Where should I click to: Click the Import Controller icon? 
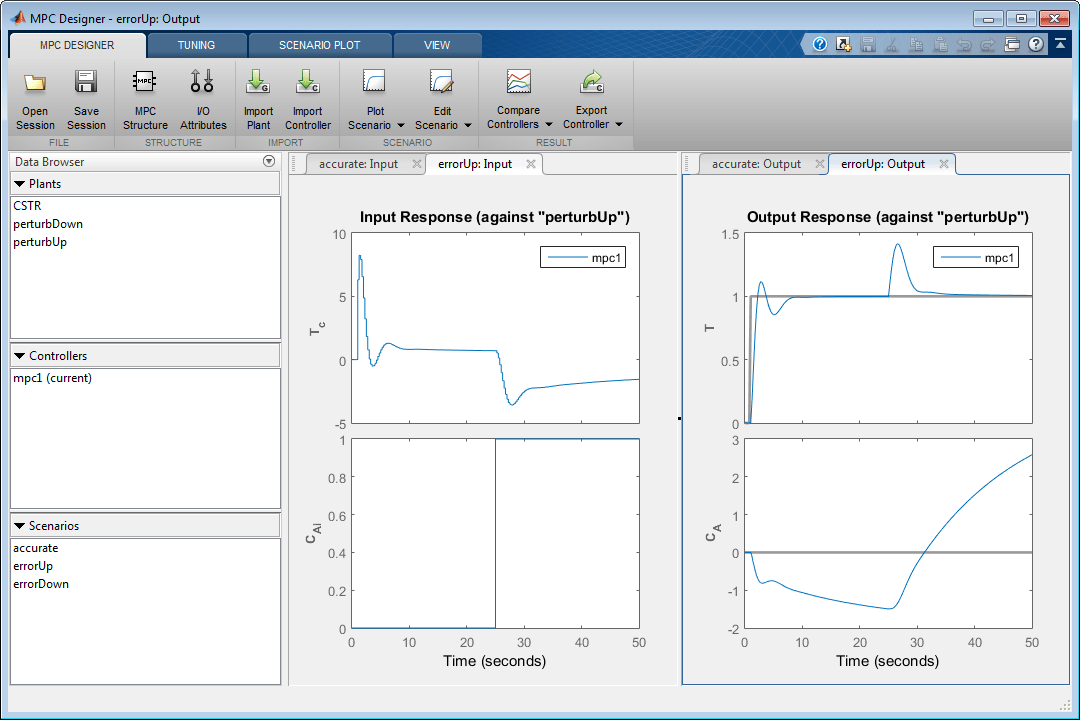[x=307, y=81]
